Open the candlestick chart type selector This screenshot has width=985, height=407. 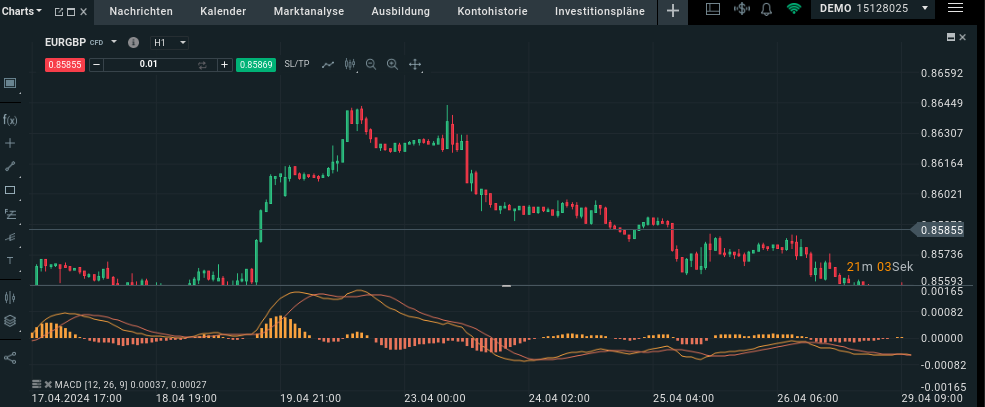point(350,64)
